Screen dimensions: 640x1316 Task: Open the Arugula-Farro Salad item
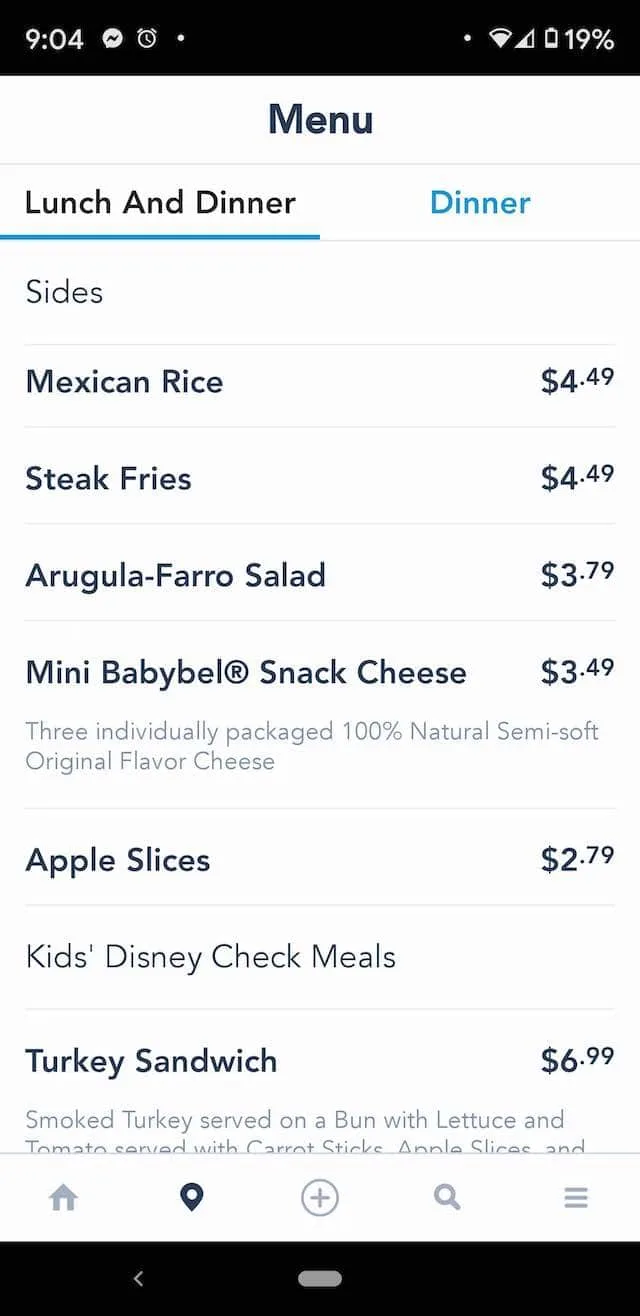[320, 575]
